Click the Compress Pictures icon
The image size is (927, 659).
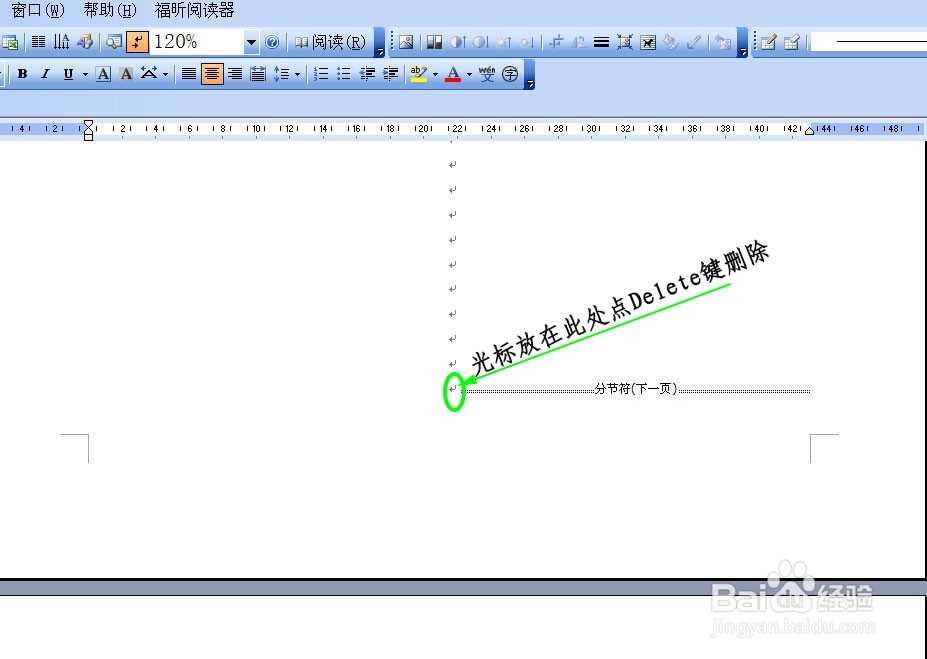click(x=625, y=42)
